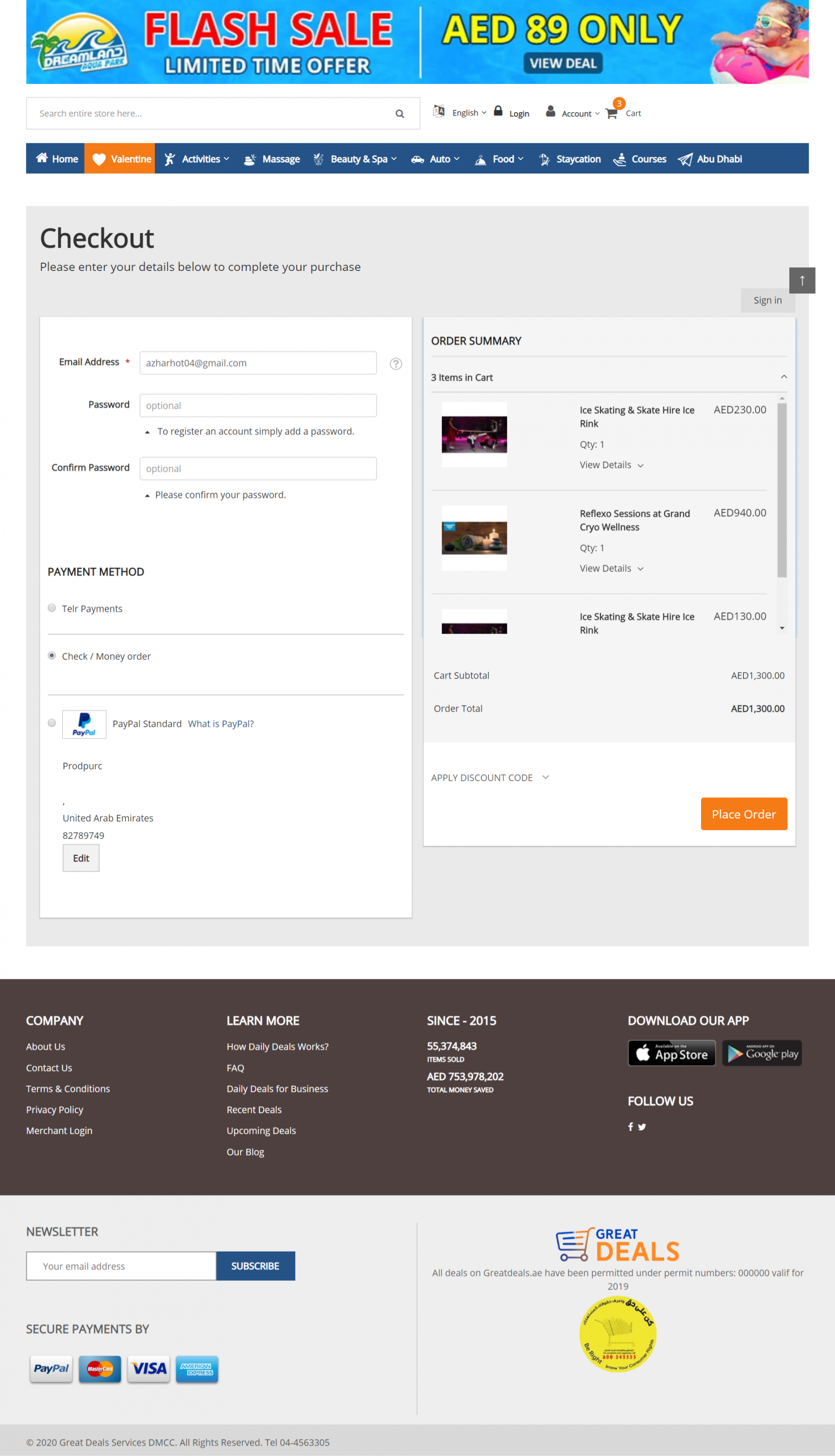835x1456 pixels.
Task: Click the Home house icon
Action: [x=42, y=158]
